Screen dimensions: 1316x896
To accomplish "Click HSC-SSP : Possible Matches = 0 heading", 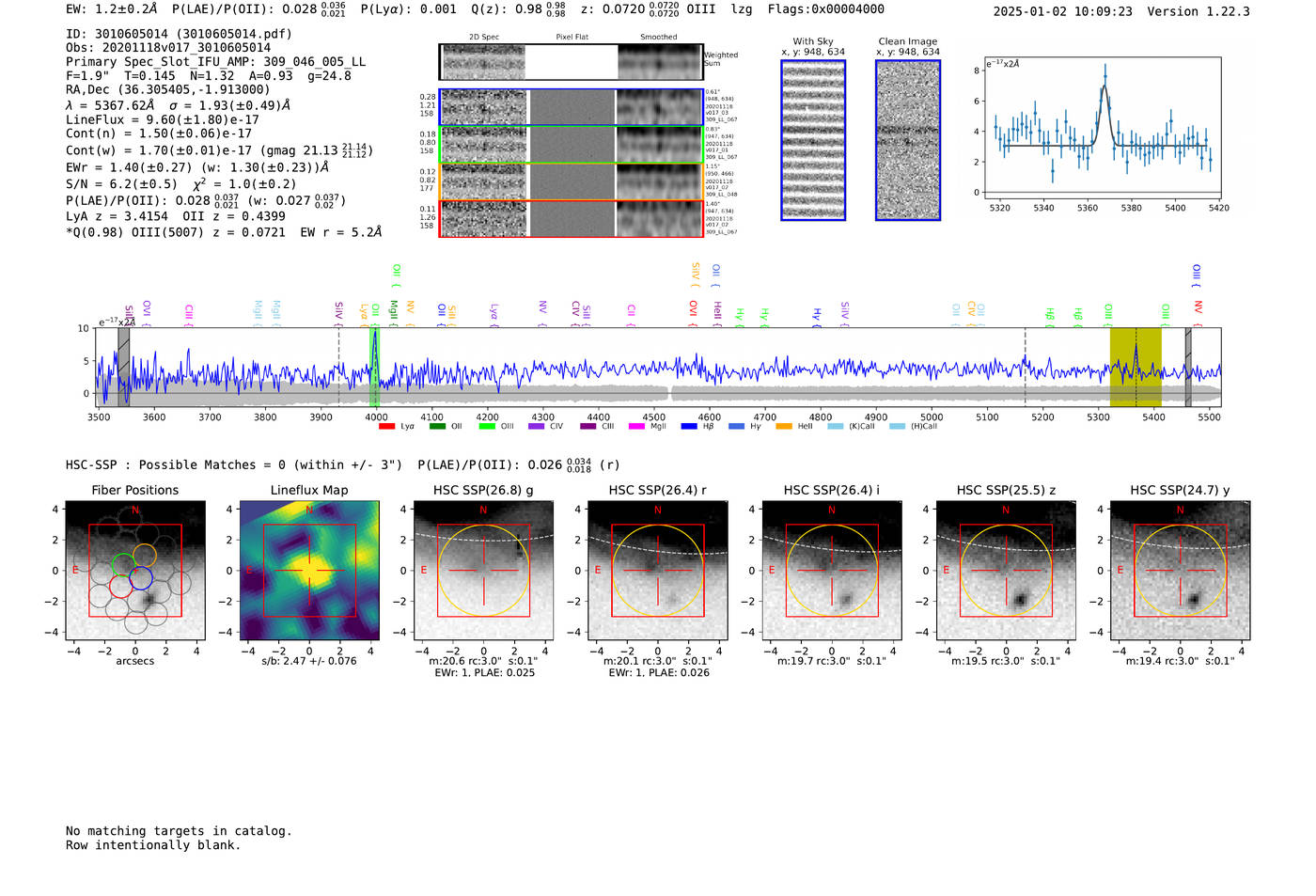I will [x=234, y=465].
